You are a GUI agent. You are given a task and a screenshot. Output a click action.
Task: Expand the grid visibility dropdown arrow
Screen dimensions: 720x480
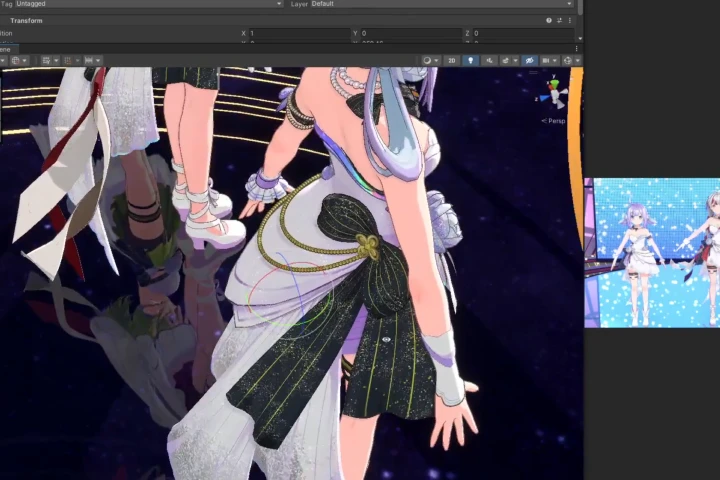(56, 61)
